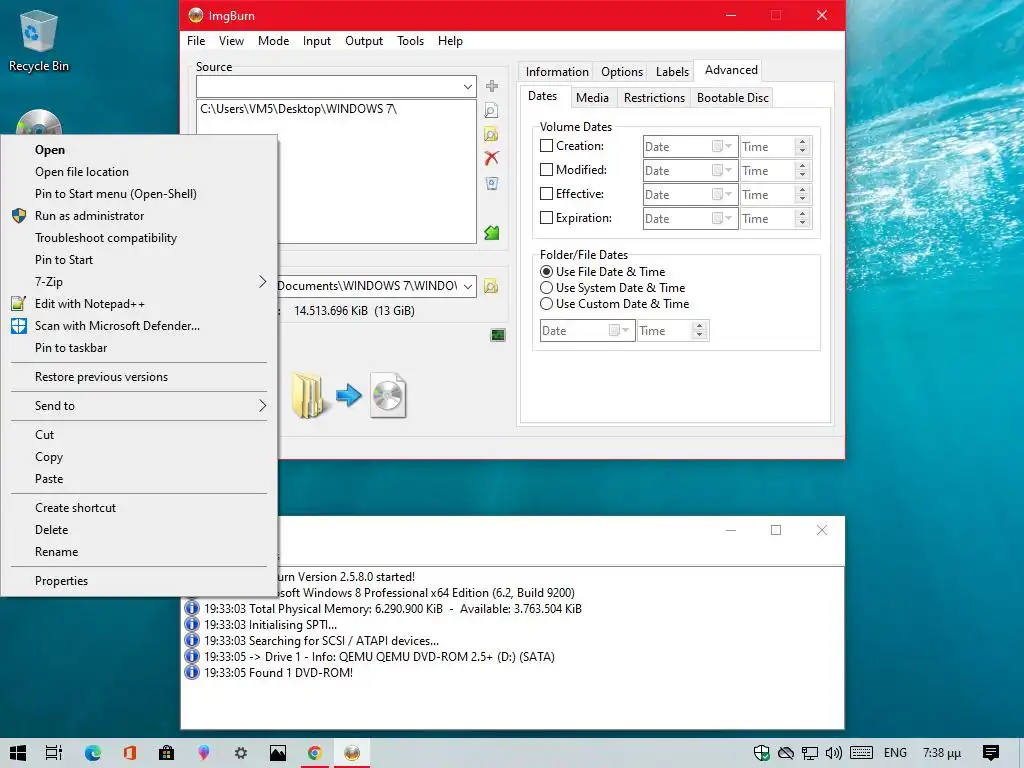Click the browse-for-folder icon beside Source list
Screen dimensions: 1024x768
click(491, 135)
